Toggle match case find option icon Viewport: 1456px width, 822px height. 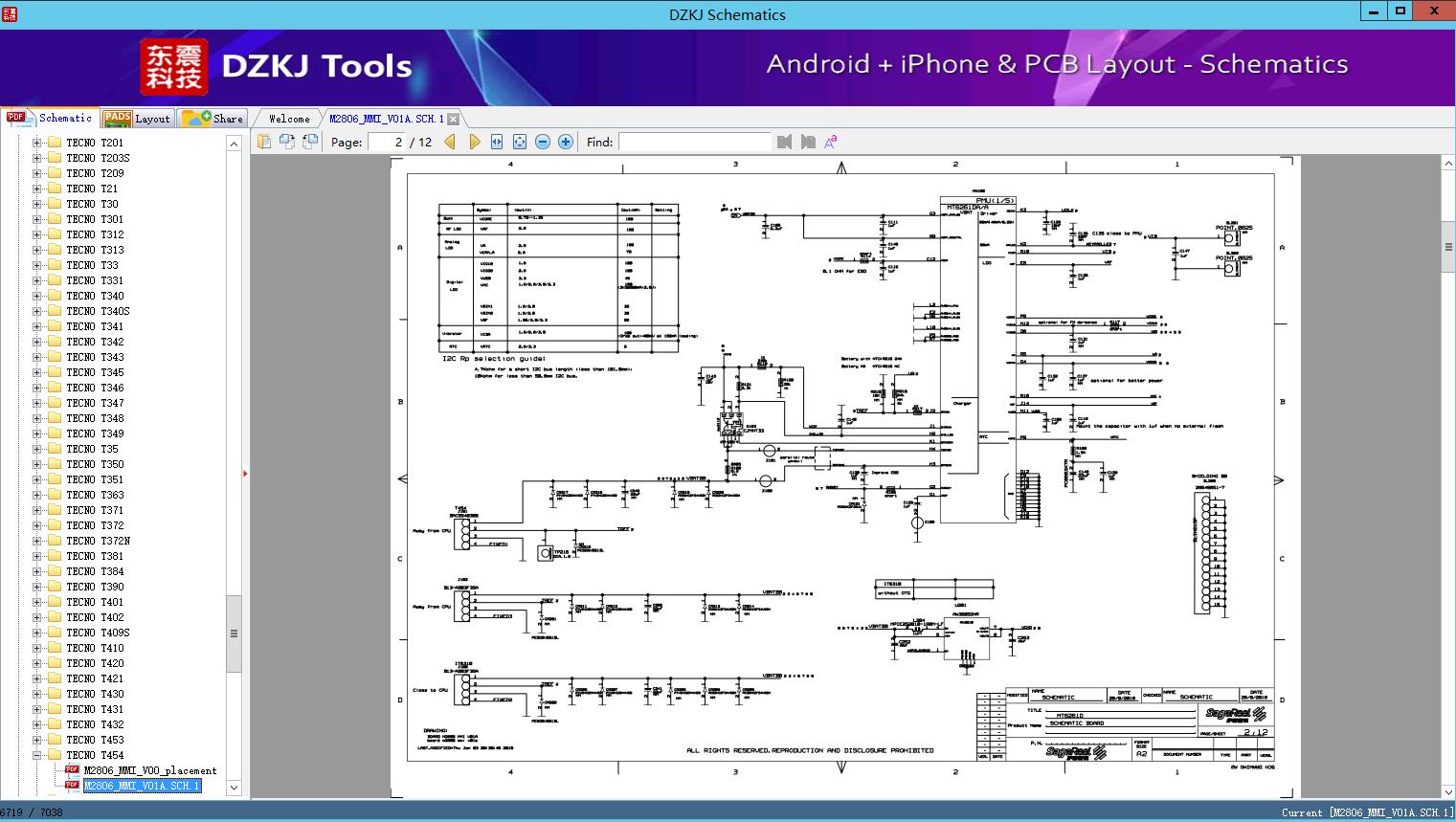(831, 142)
